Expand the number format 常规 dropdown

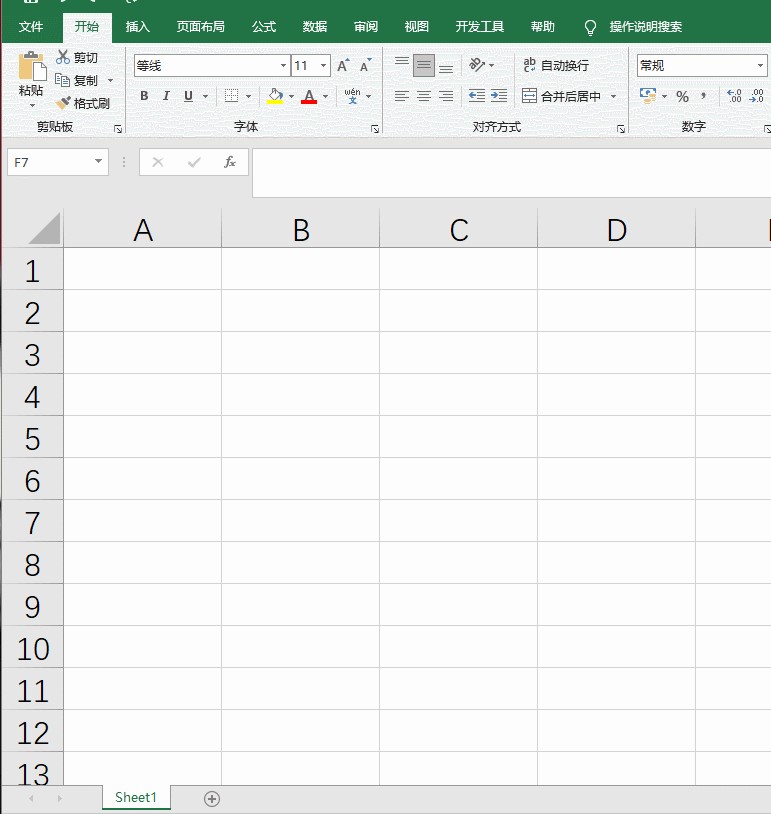click(x=760, y=65)
